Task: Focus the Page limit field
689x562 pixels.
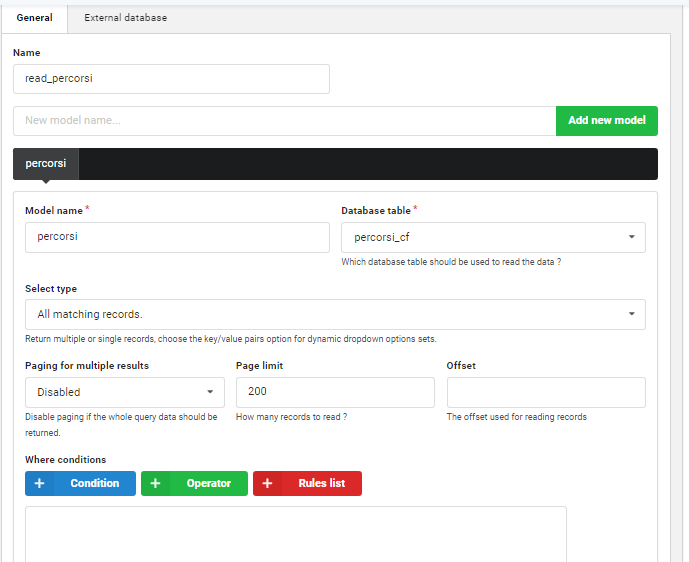Action: pos(334,392)
